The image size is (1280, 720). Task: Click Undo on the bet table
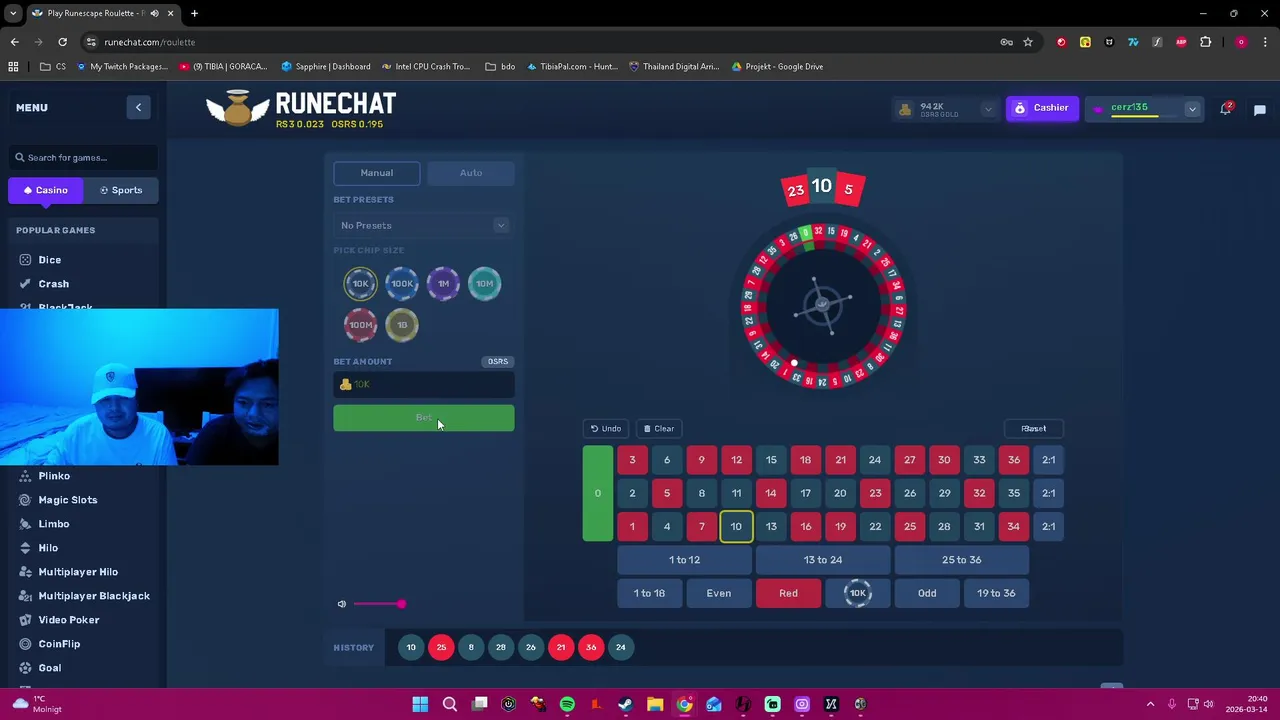tap(605, 429)
